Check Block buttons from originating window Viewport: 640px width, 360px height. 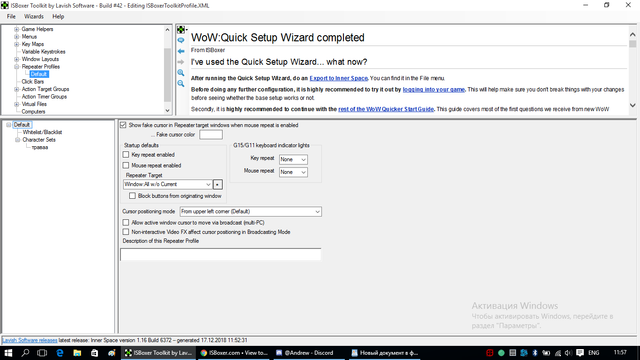[132, 196]
